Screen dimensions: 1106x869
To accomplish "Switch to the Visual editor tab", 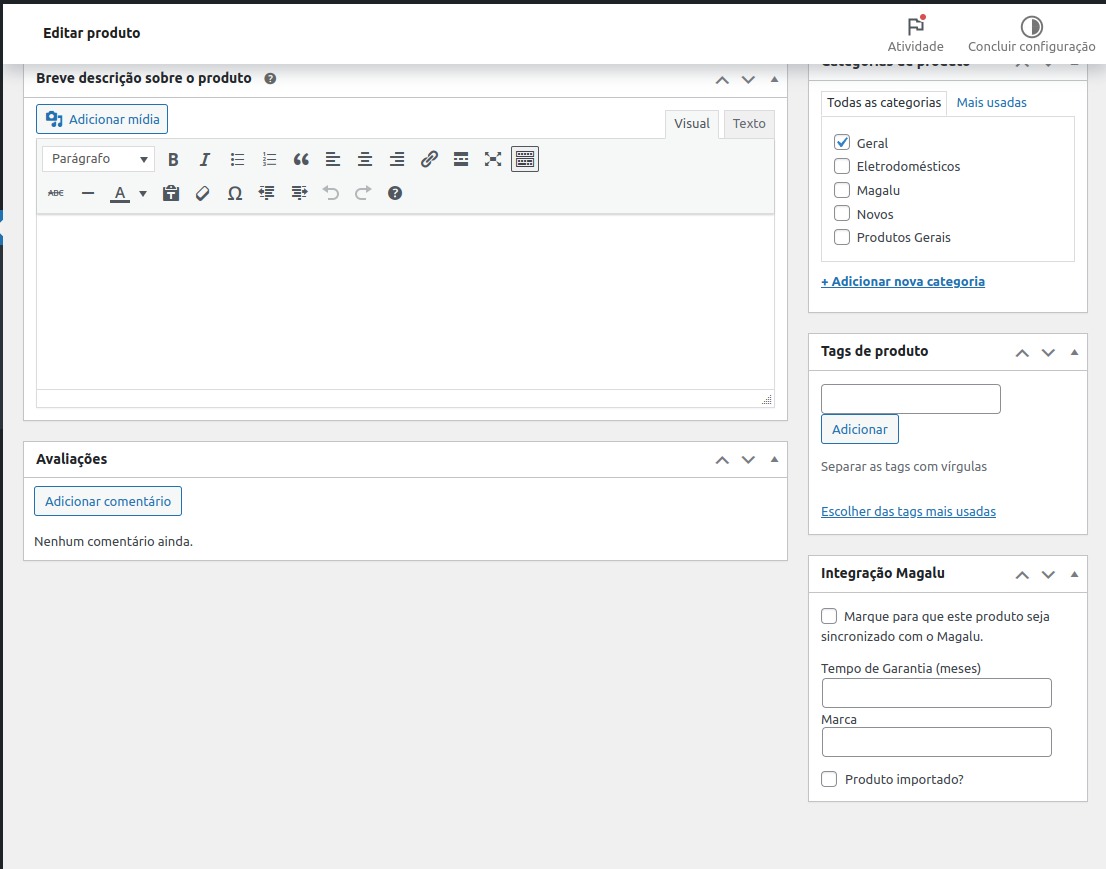I will 692,123.
